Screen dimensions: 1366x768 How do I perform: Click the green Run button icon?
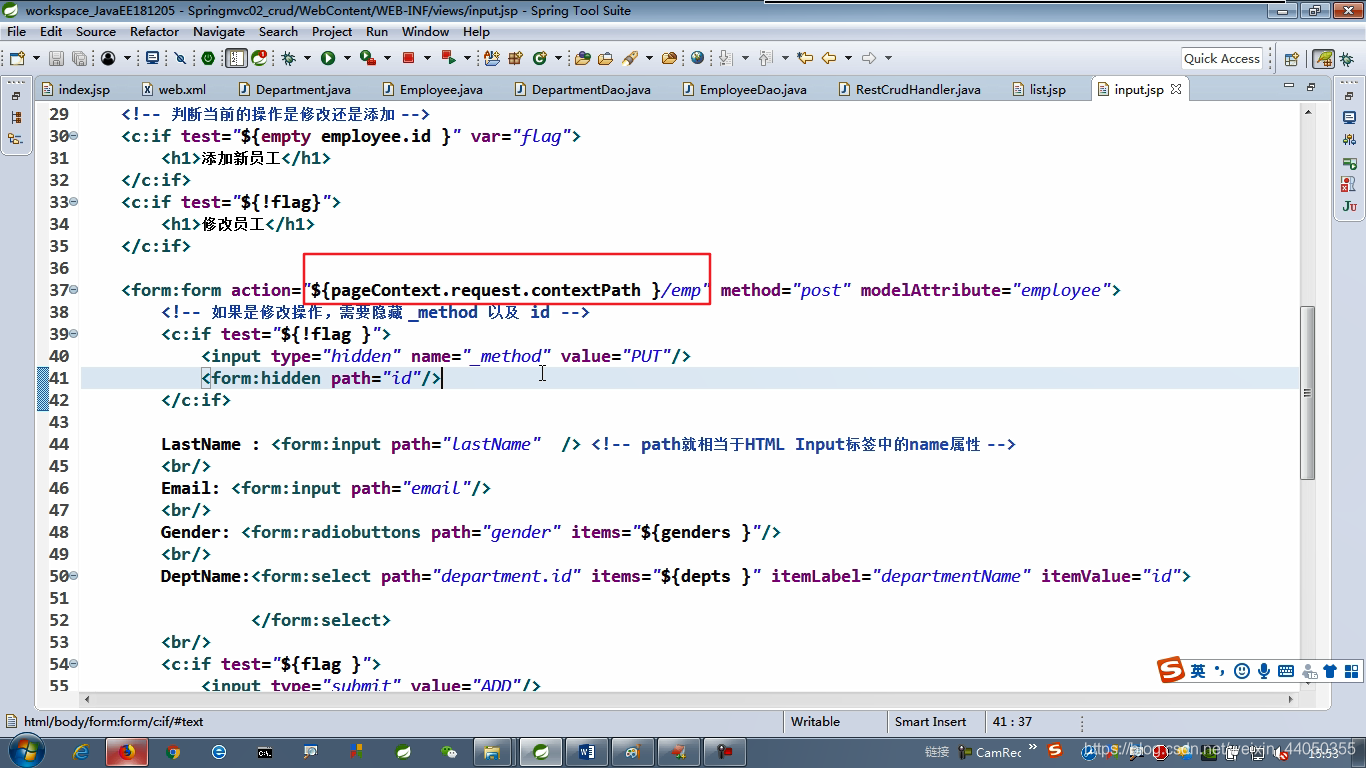pos(327,58)
